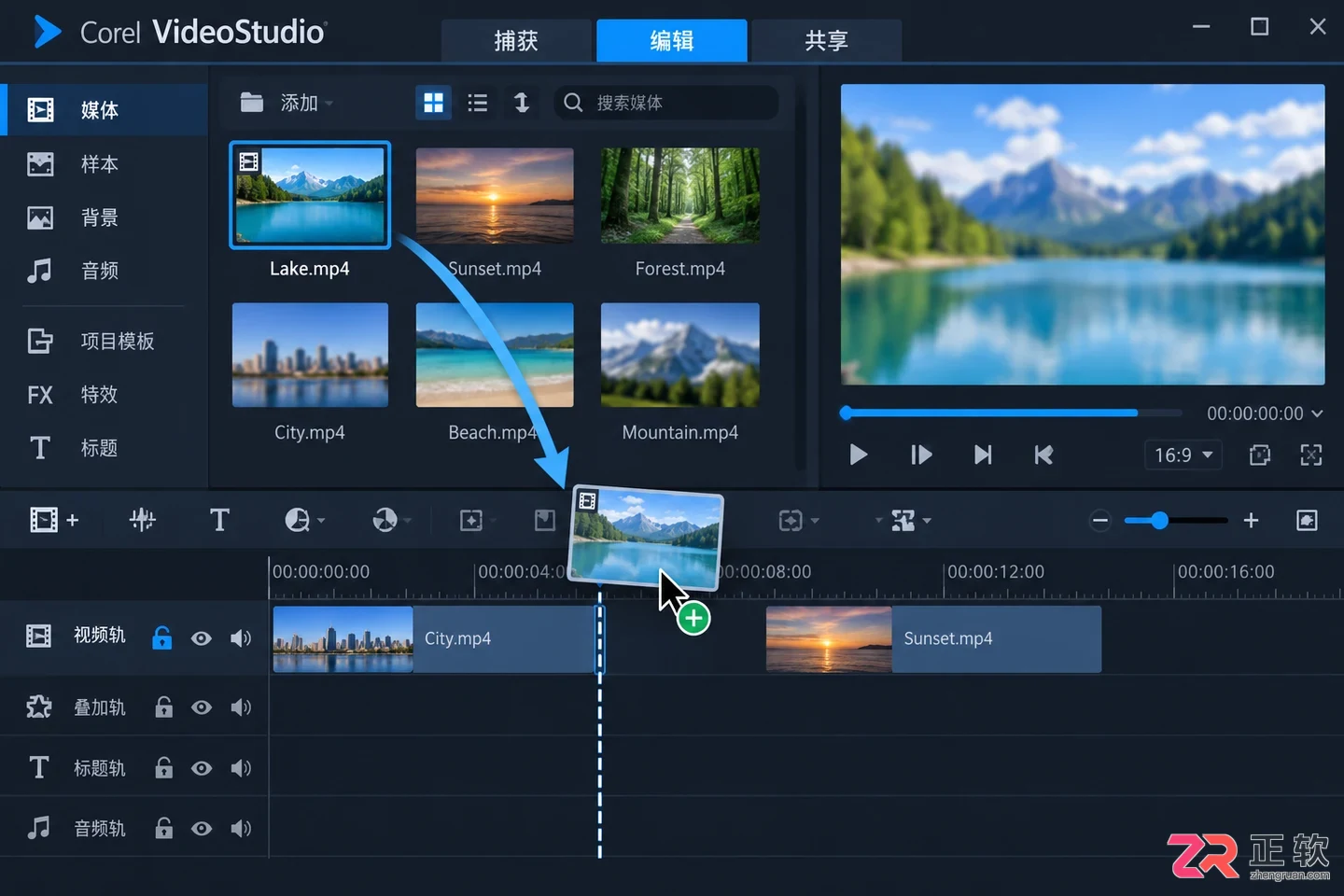Open the 添加 folder dropdown

point(287,103)
